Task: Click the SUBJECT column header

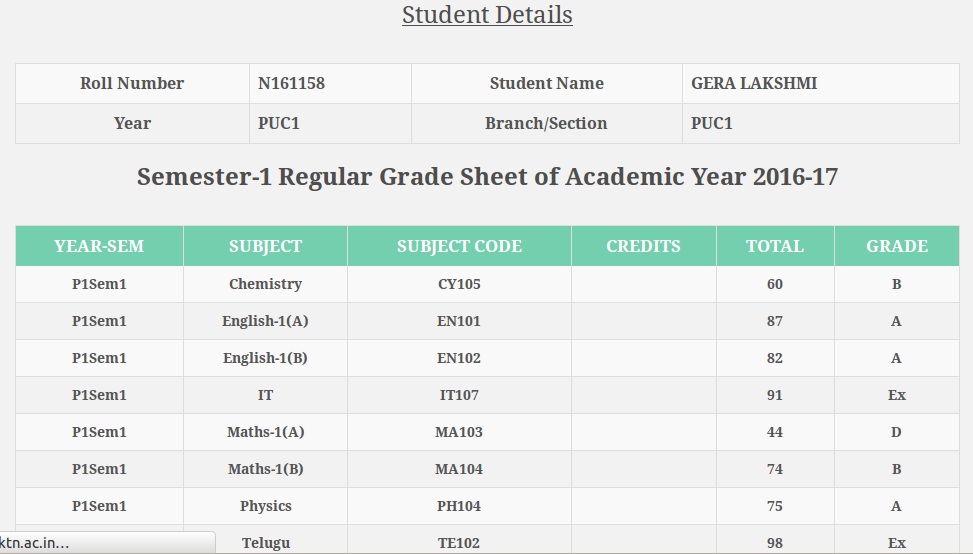Action: pyautogui.click(x=266, y=246)
